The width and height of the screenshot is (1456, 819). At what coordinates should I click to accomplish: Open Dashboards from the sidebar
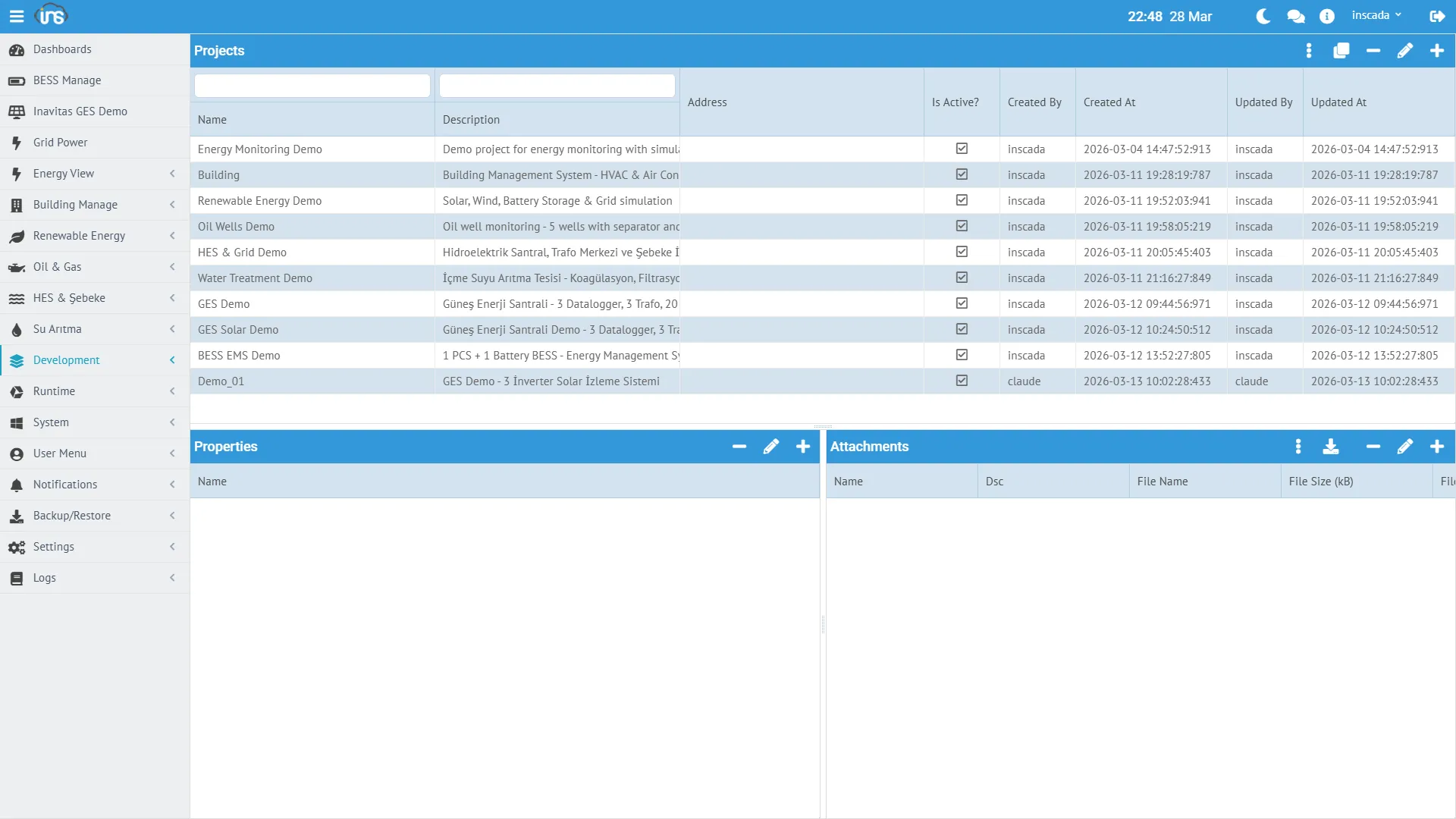click(62, 49)
